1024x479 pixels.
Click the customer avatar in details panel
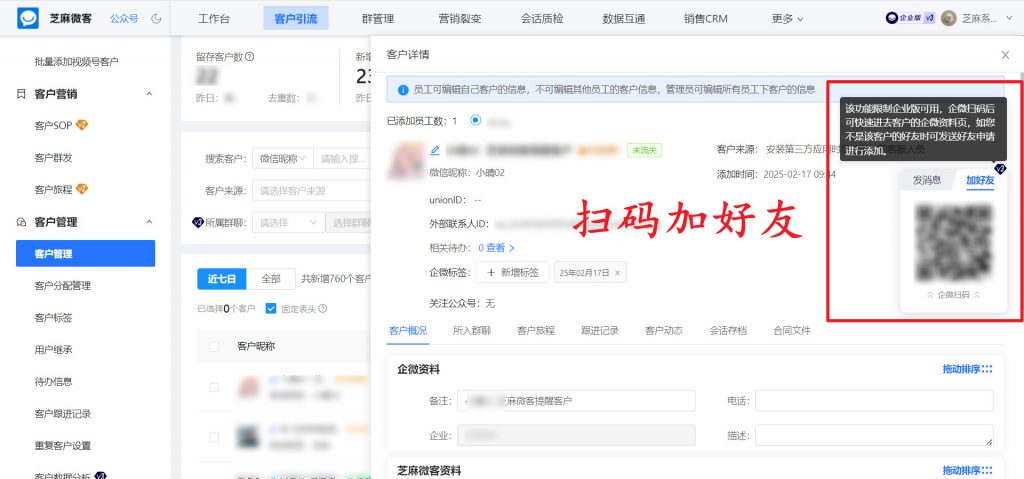[406, 161]
